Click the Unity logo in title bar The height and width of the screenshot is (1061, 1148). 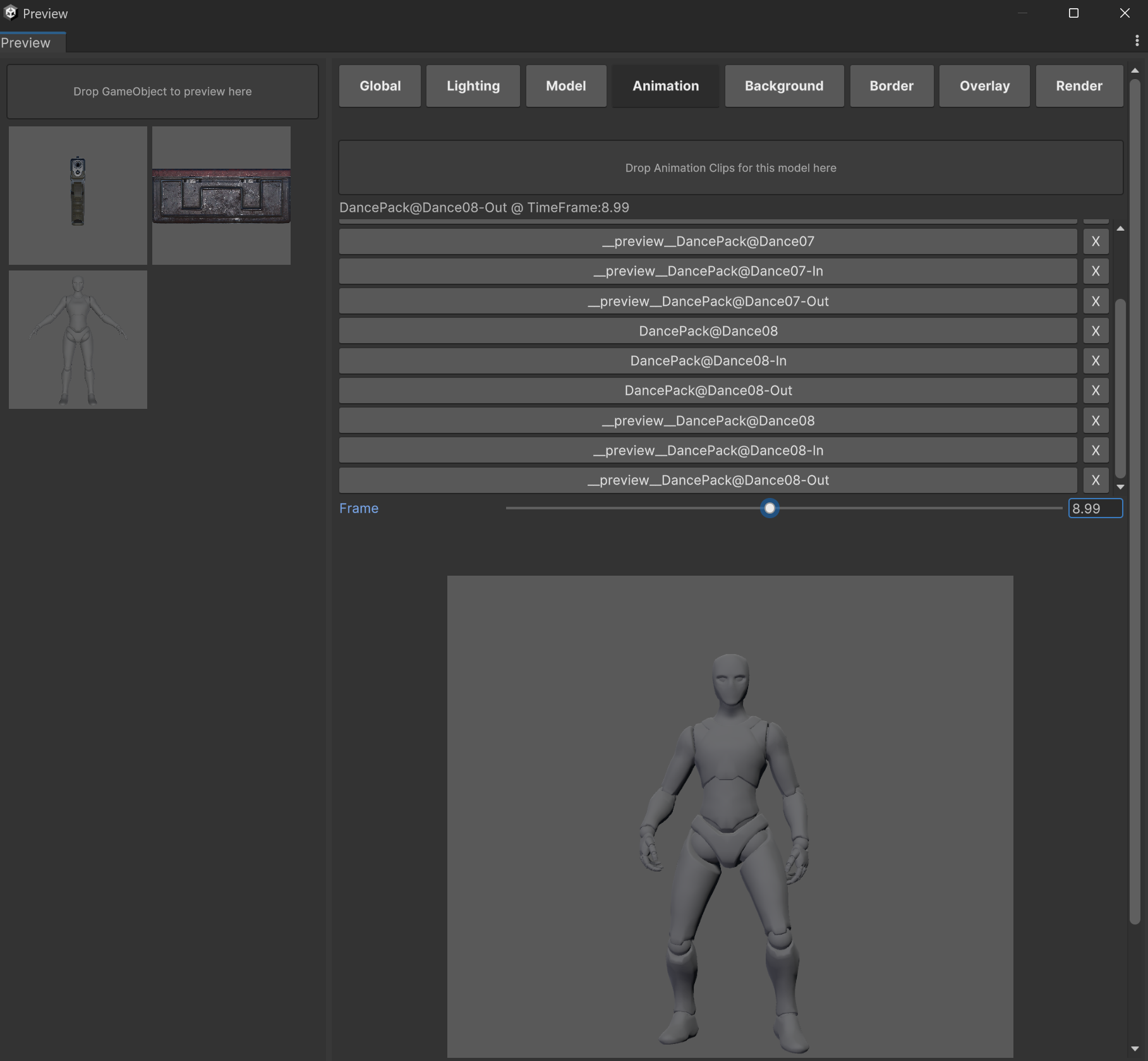11,13
